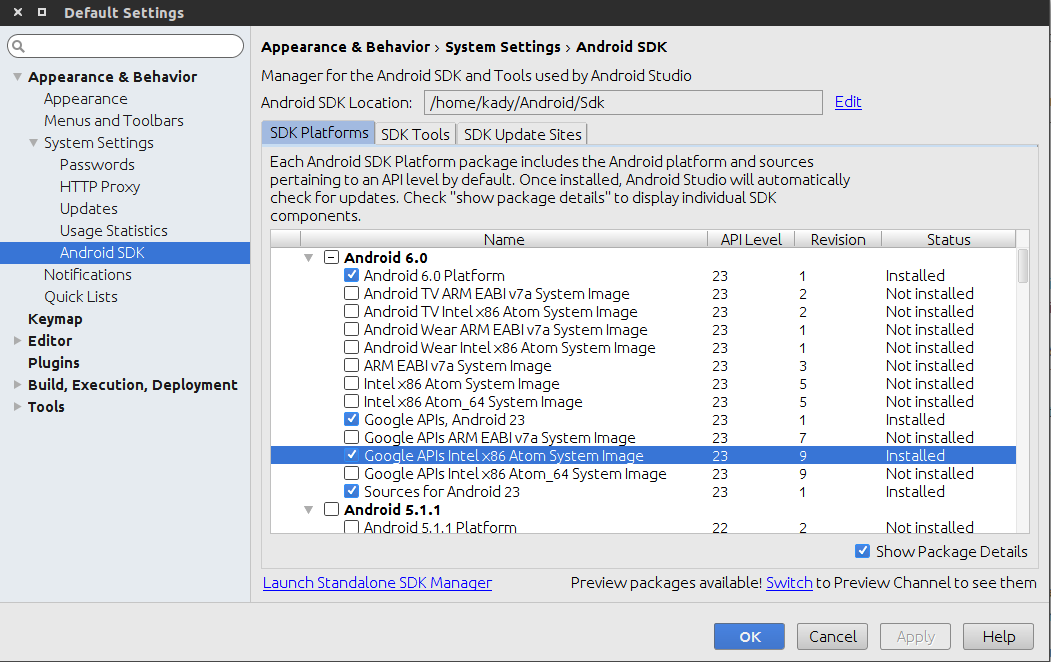Disable Show Package Details

coord(863,551)
